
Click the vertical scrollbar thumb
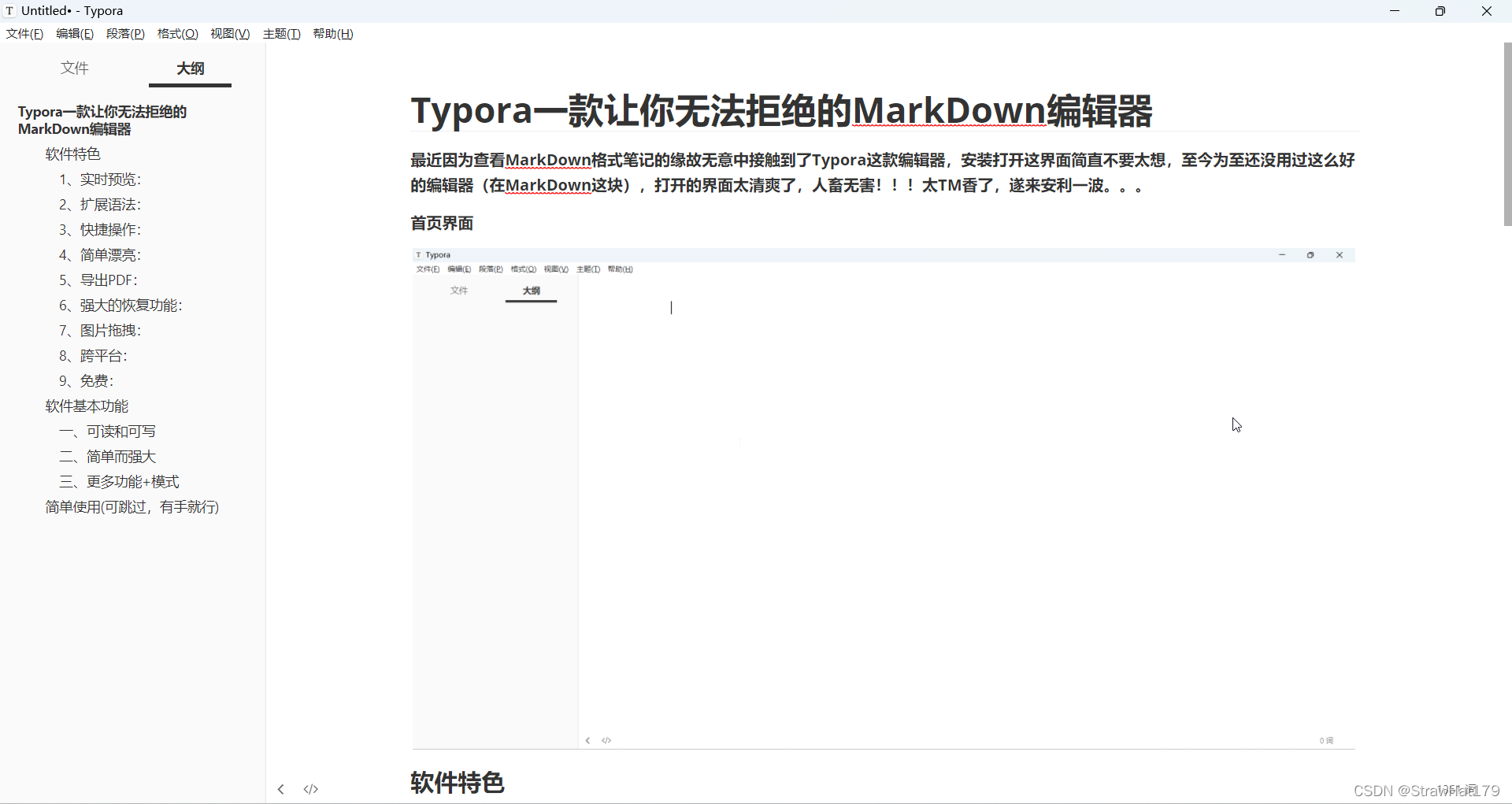click(1507, 135)
